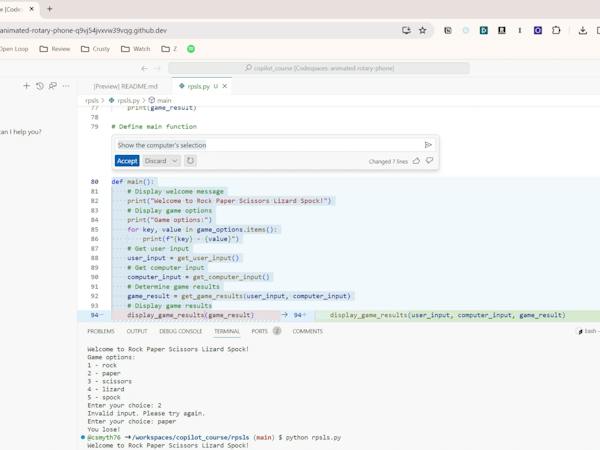This screenshot has height=450, width=600.
Task: Click line number 85 in the gutter
Action: 95,229
